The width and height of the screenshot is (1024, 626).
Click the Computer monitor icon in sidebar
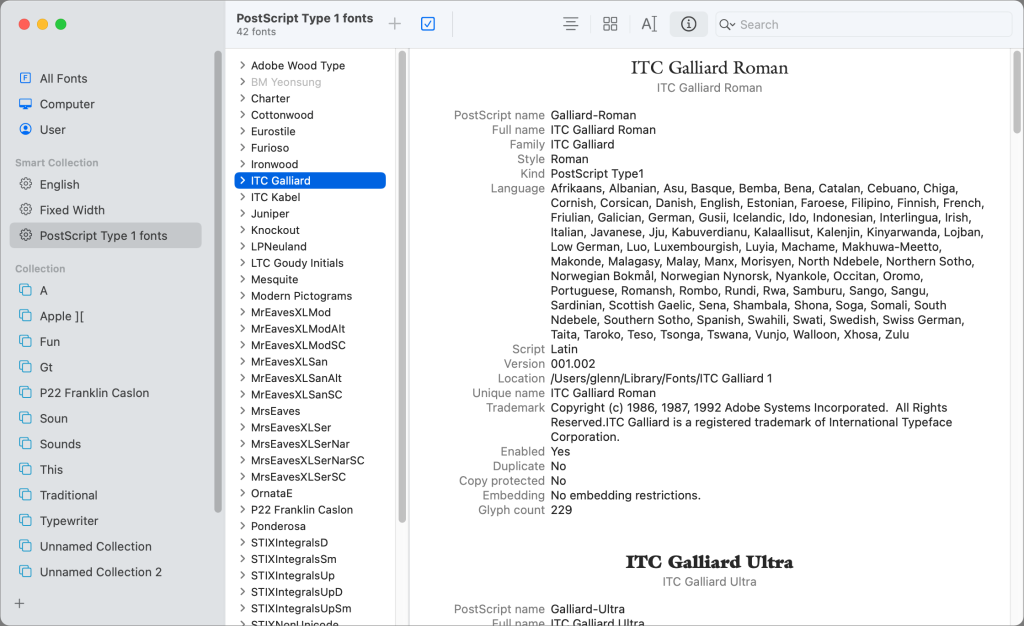click(x=25, y=104)
